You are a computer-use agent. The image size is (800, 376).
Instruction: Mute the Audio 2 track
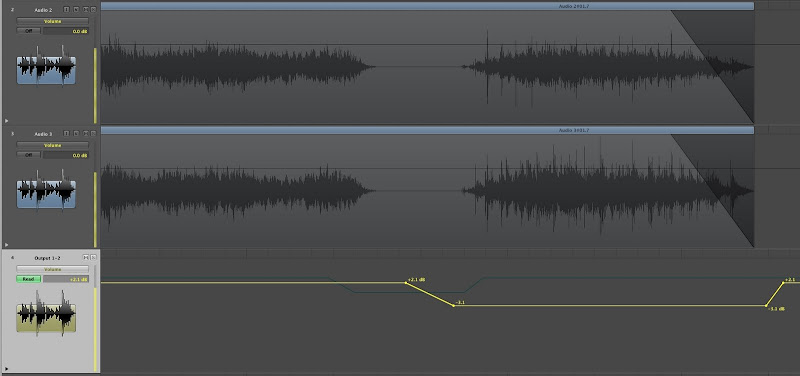[x=85, y=9]
